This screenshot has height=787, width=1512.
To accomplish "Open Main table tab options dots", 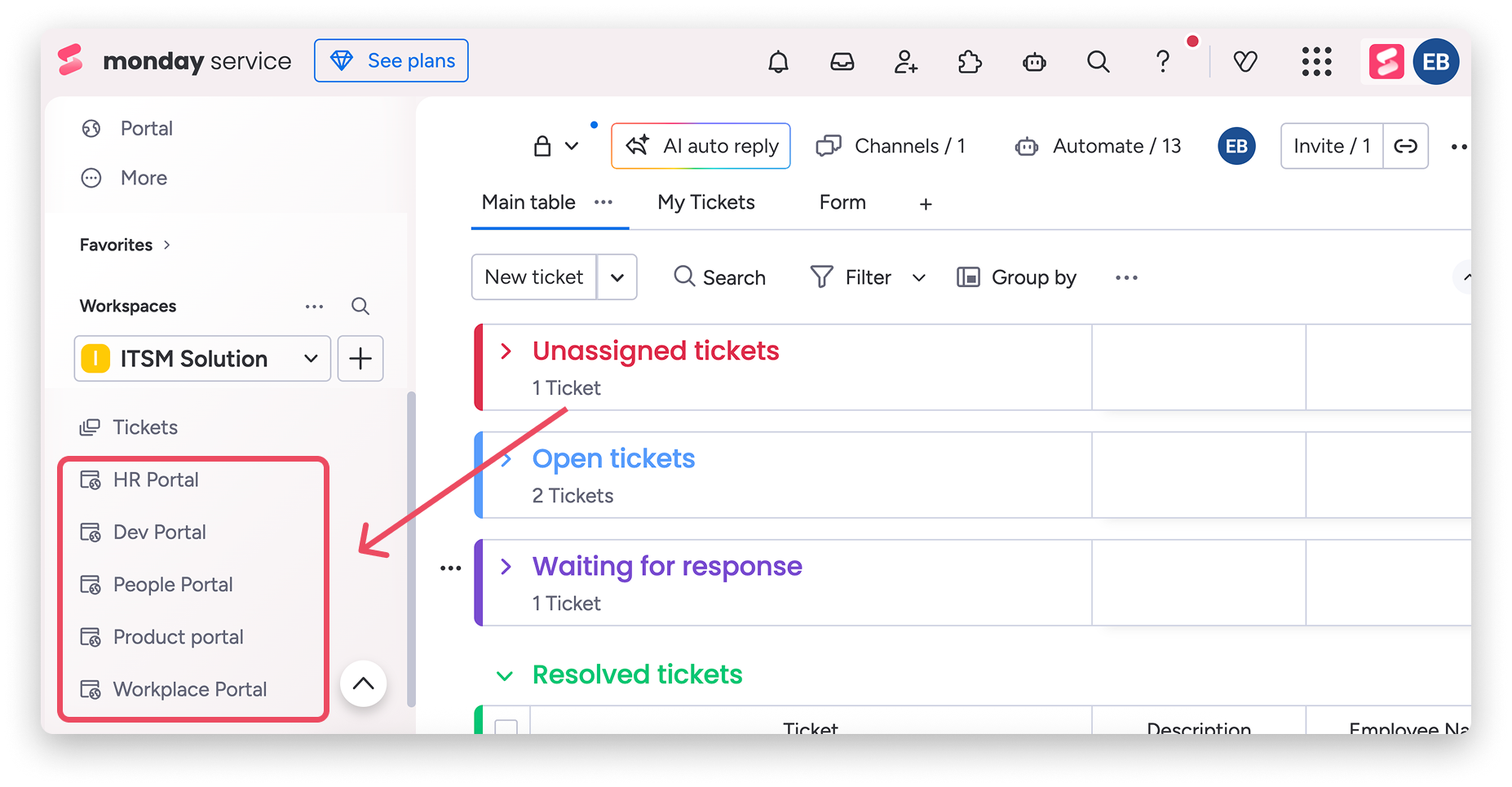I will click(603, 202).
